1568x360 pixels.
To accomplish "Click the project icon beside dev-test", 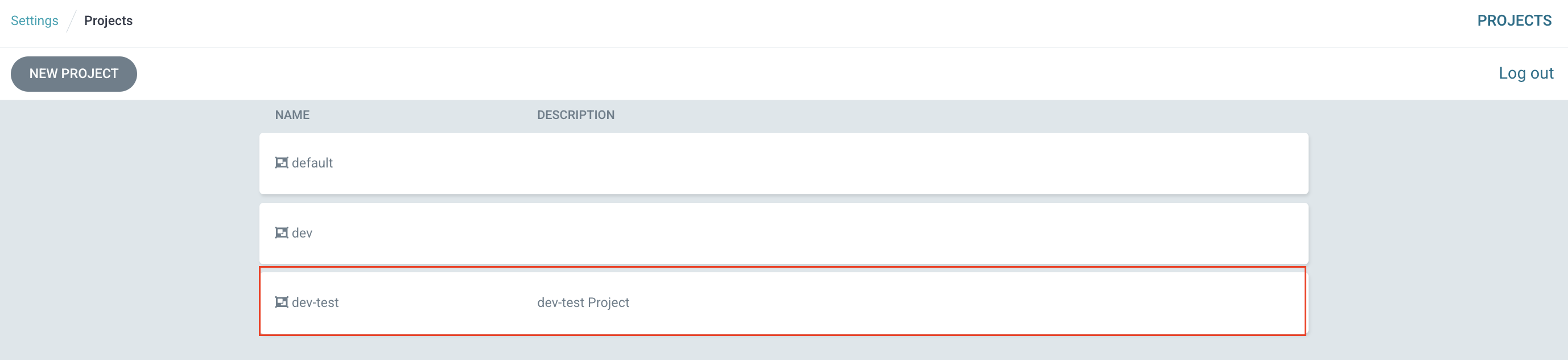I will coord(281,302).
